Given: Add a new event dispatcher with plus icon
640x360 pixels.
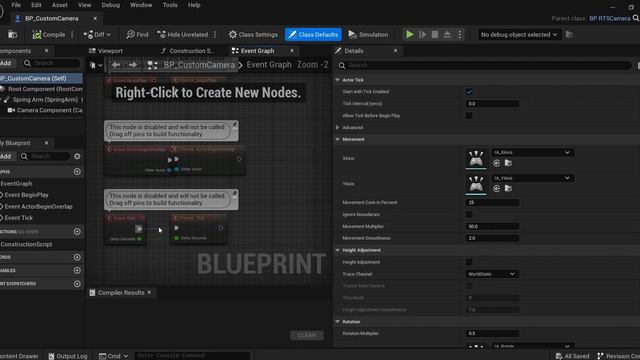Looking at the screenshot, I should tap(77, 284).
